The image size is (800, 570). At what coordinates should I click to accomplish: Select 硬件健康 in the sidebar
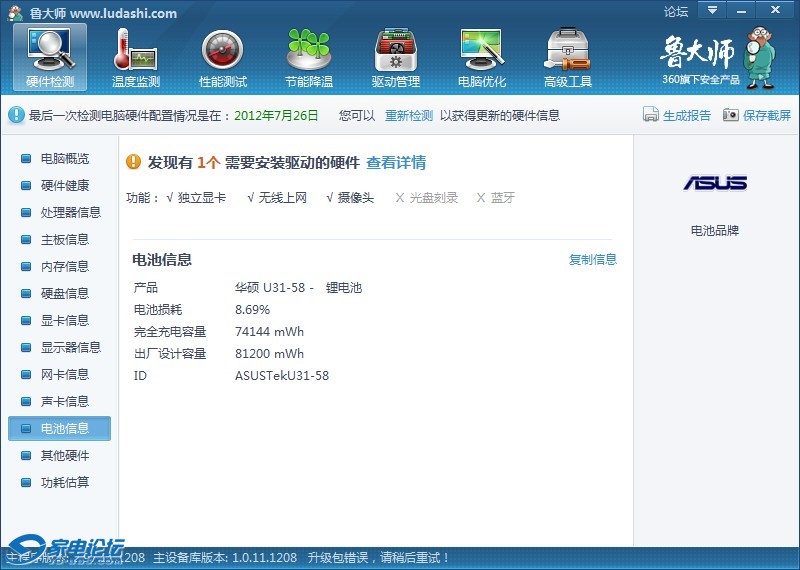click(x=65, y=186)
